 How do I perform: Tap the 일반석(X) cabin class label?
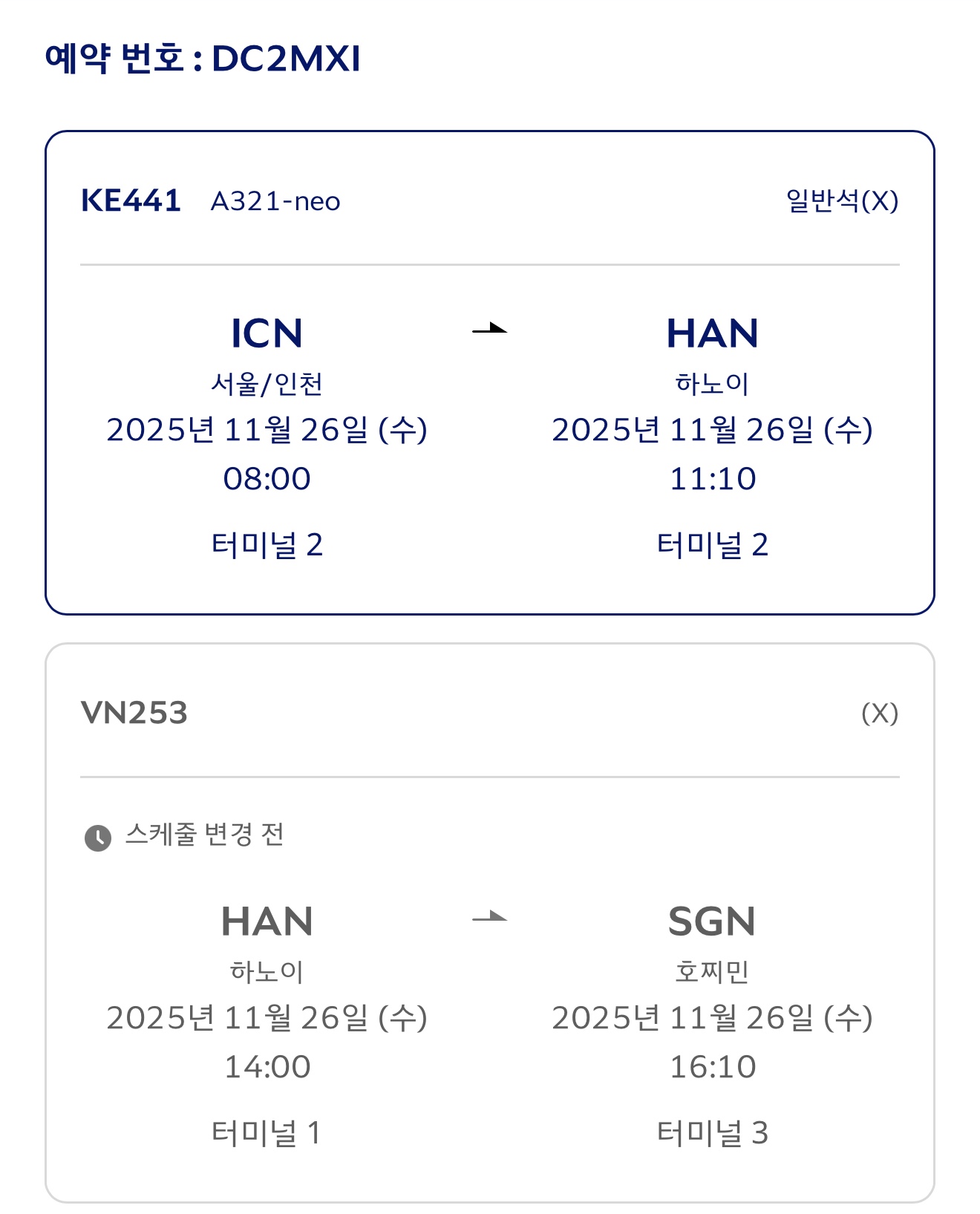pyautogui.click(x=842, y=200)
